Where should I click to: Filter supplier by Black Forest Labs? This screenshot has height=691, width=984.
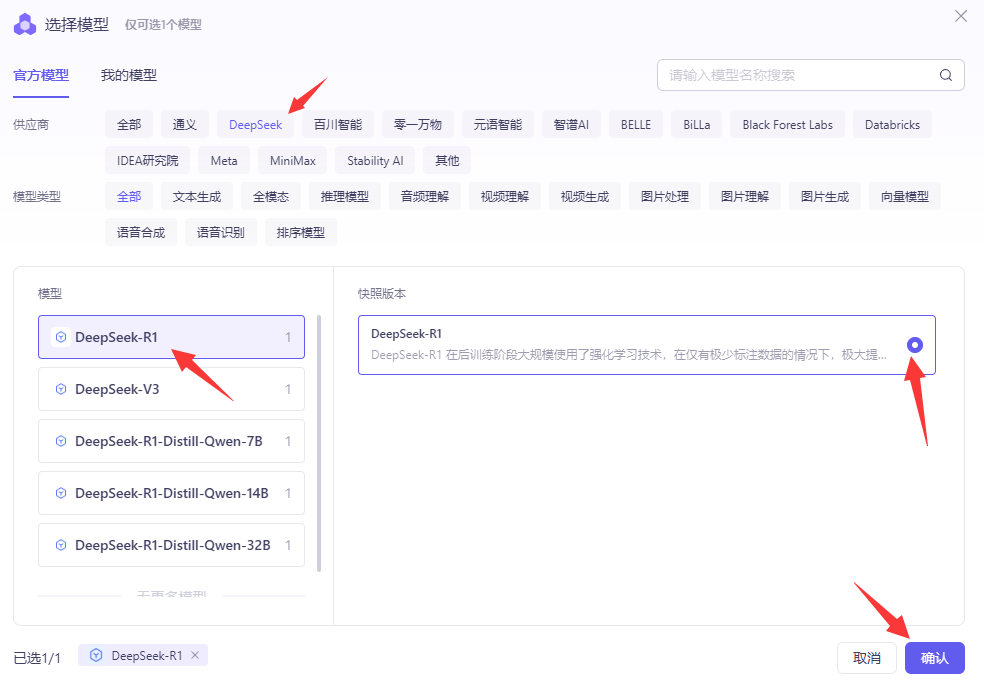pos(788,125)
